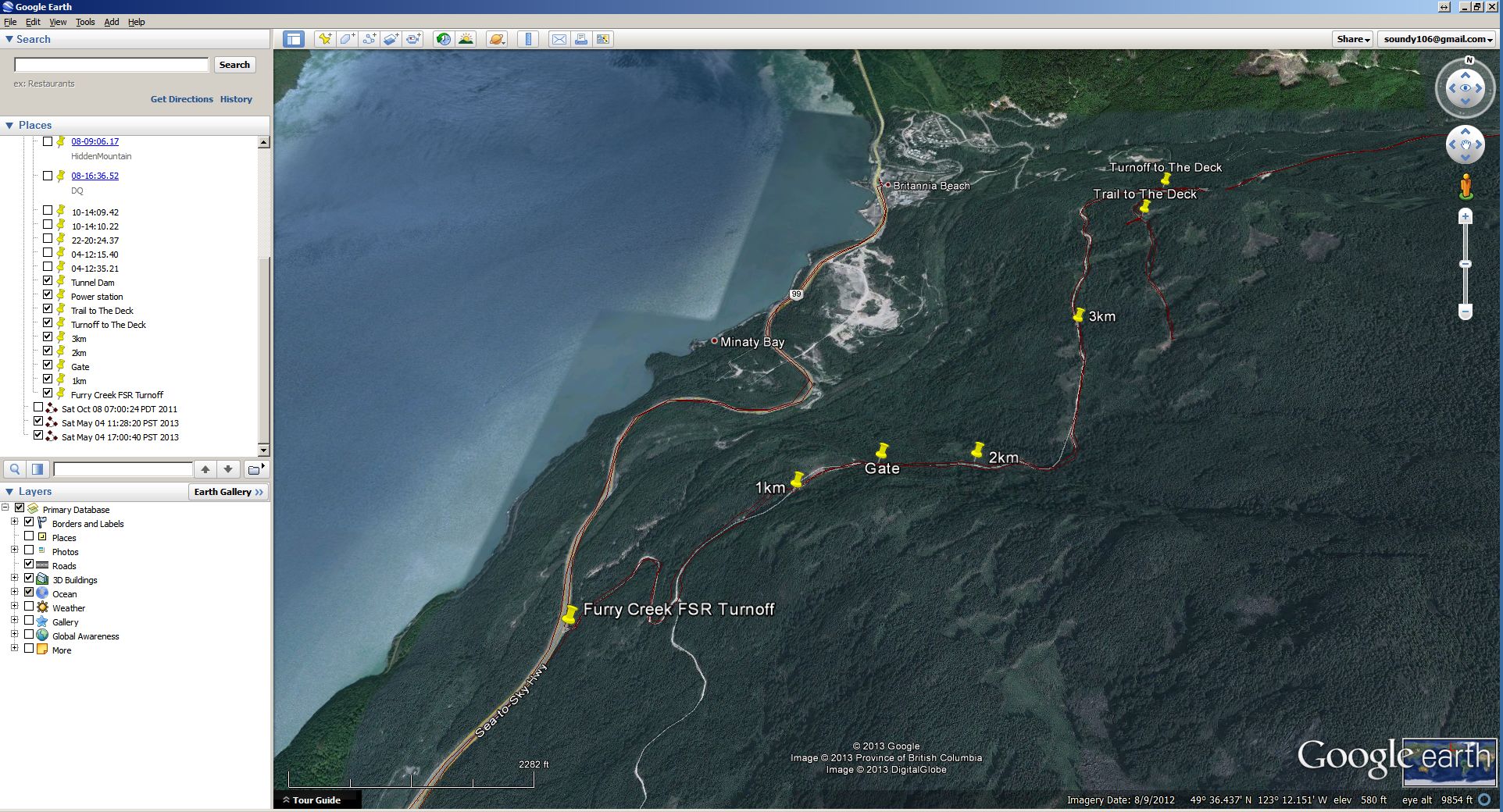Click the search text input field
Viewport: 1503px width, 812px height.
(x=112, y=65)
